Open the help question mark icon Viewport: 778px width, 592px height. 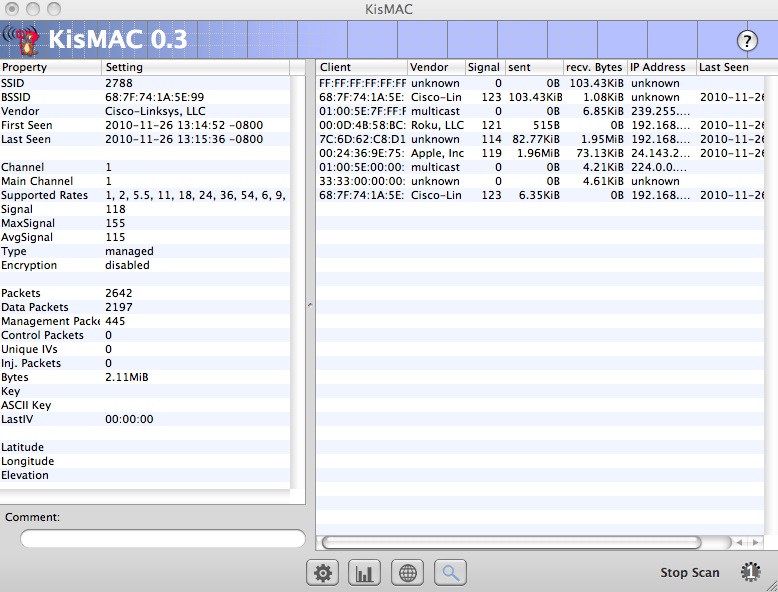pyautogui.click(x=747, y=41)
